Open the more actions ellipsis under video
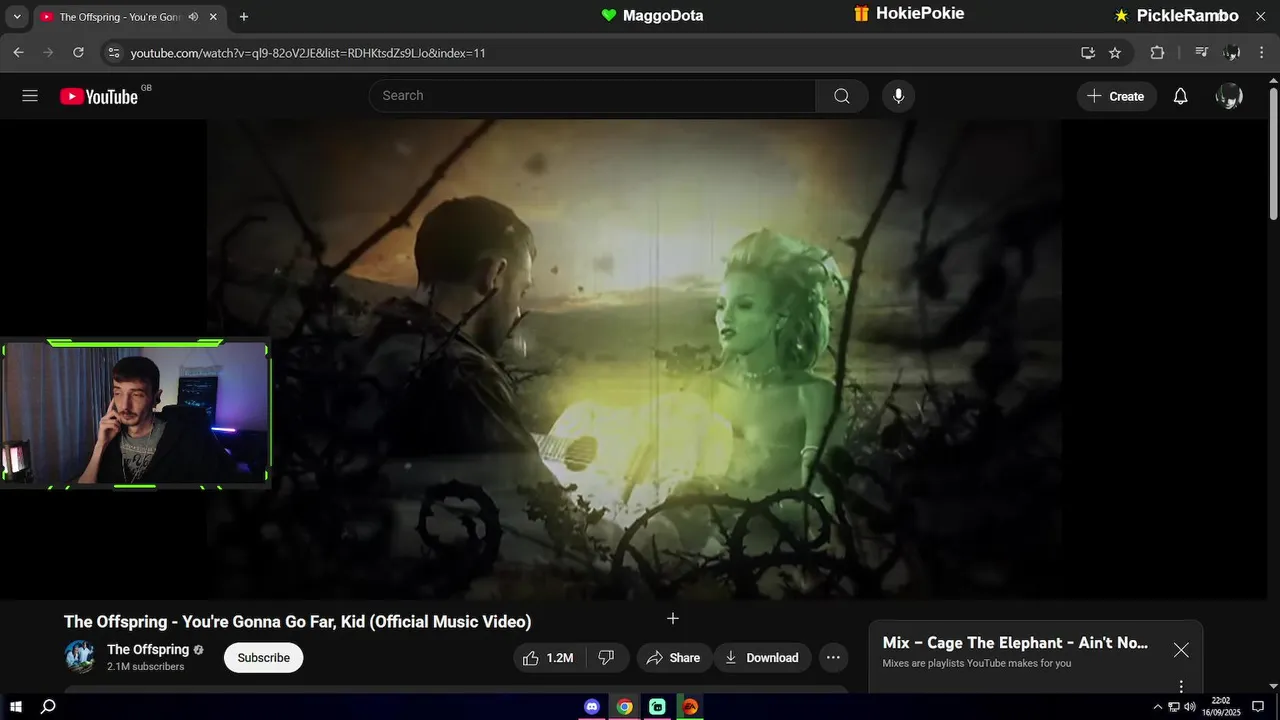 point(833,657)
